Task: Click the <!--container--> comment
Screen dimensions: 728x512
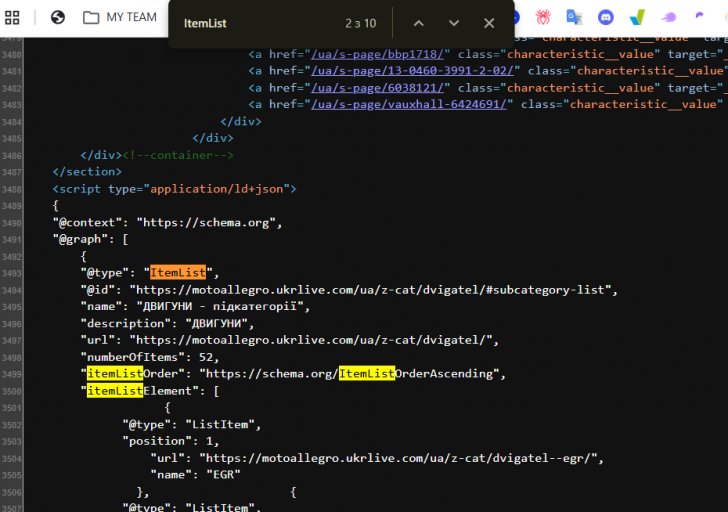Action: 178,156
